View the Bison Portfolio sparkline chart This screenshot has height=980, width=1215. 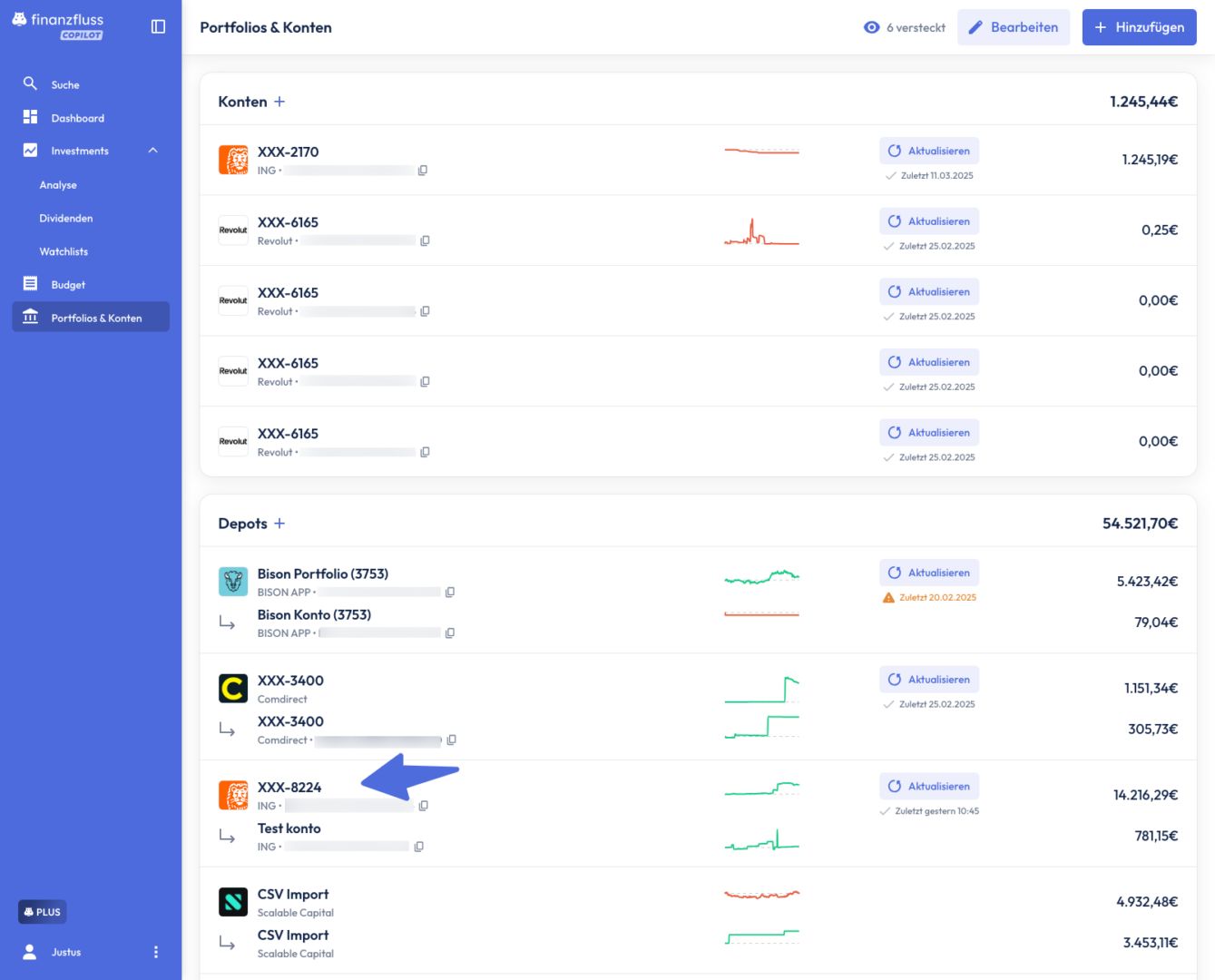click(x=762, y=576)
